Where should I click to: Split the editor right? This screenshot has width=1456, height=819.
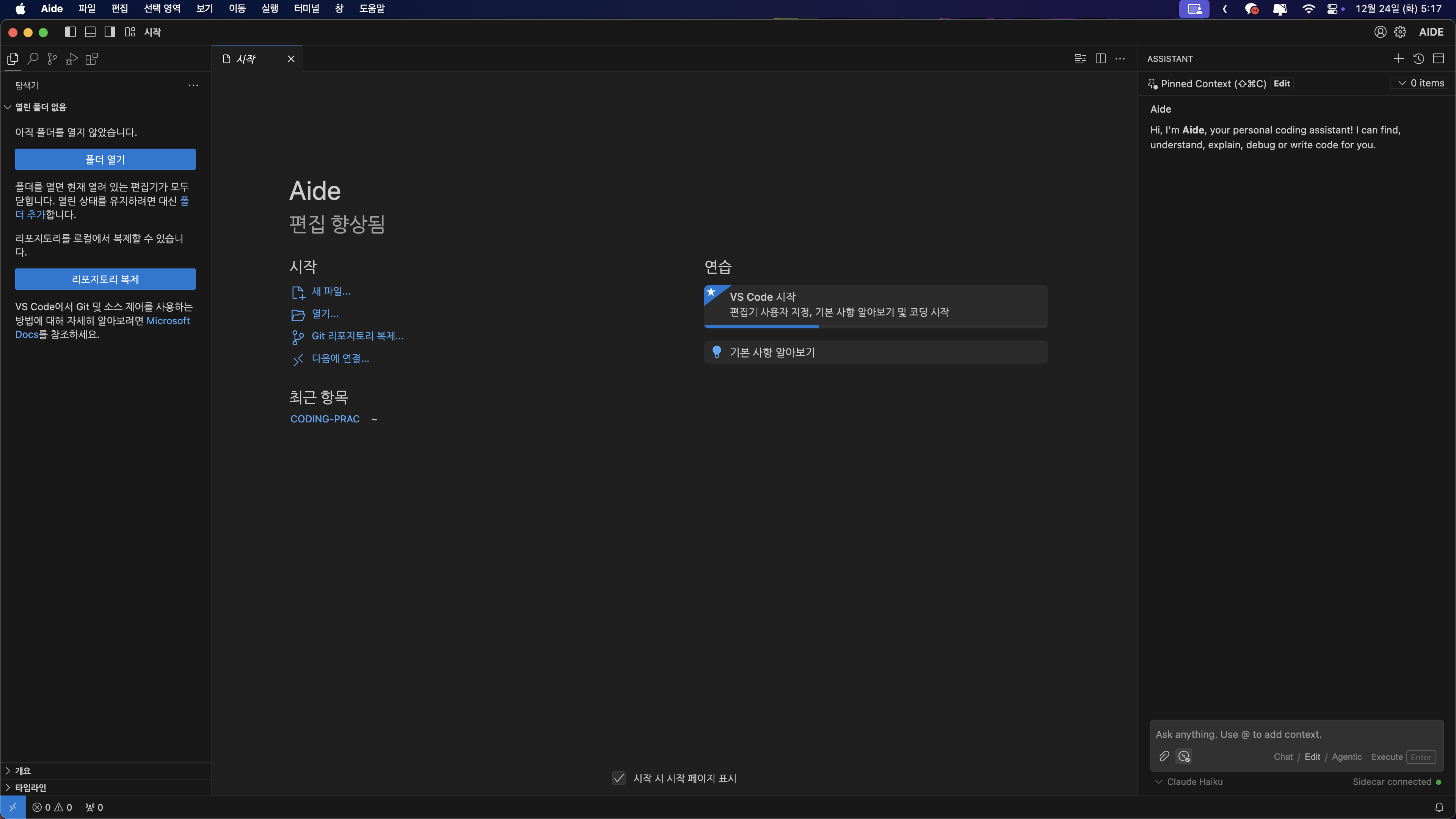[1100, 59]
